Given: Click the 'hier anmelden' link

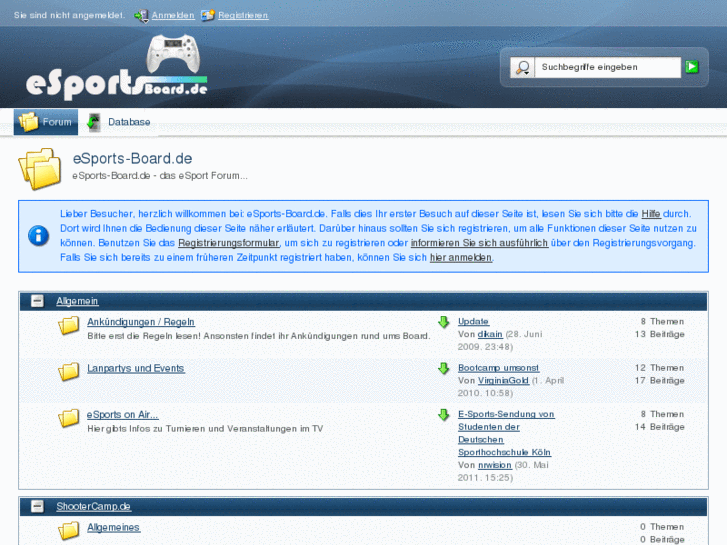Looking at the screenshot, I should [x=461, y=257].
